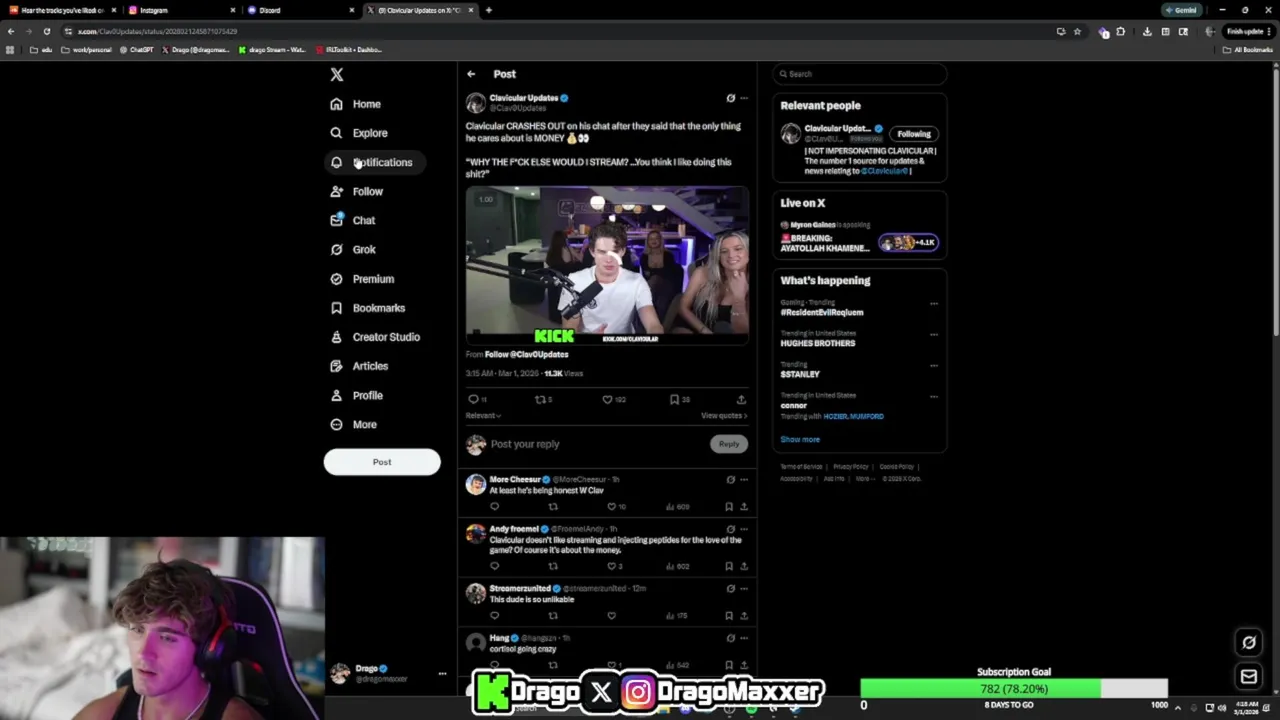
Task: Bookmark Streamerzunited's reply
Action: click(729, 615)
